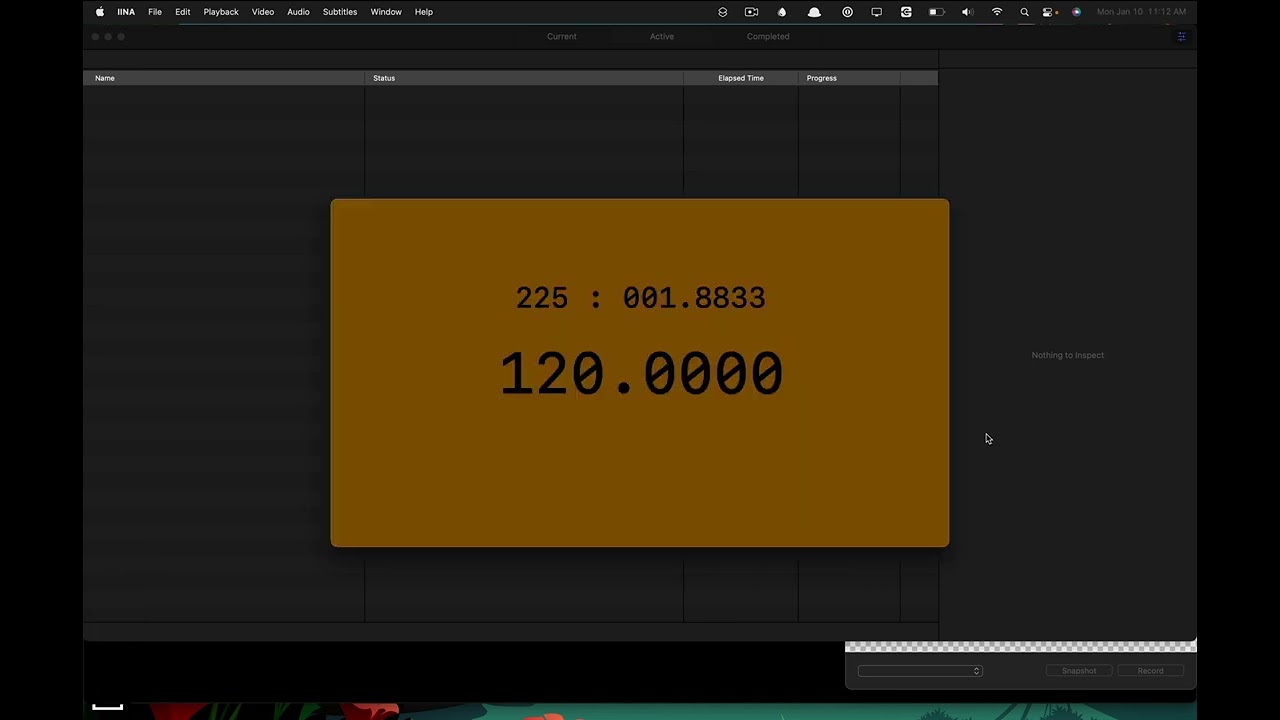Open the Wi-Fi status menu
The height and width of the screenshot is (720, 1280).
[x=997, y=12]
